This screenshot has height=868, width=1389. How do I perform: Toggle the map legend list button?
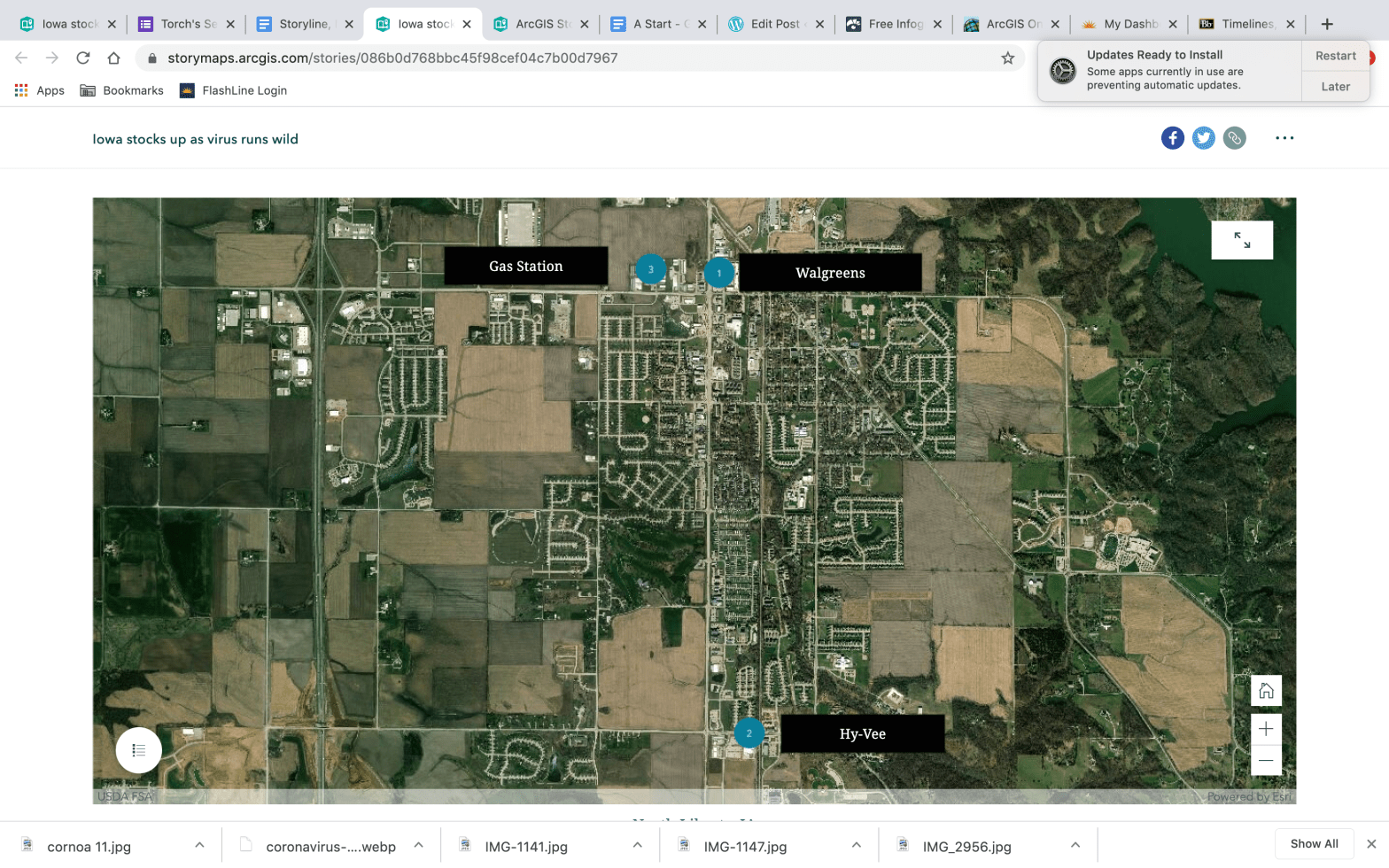(x=138, y=750)
